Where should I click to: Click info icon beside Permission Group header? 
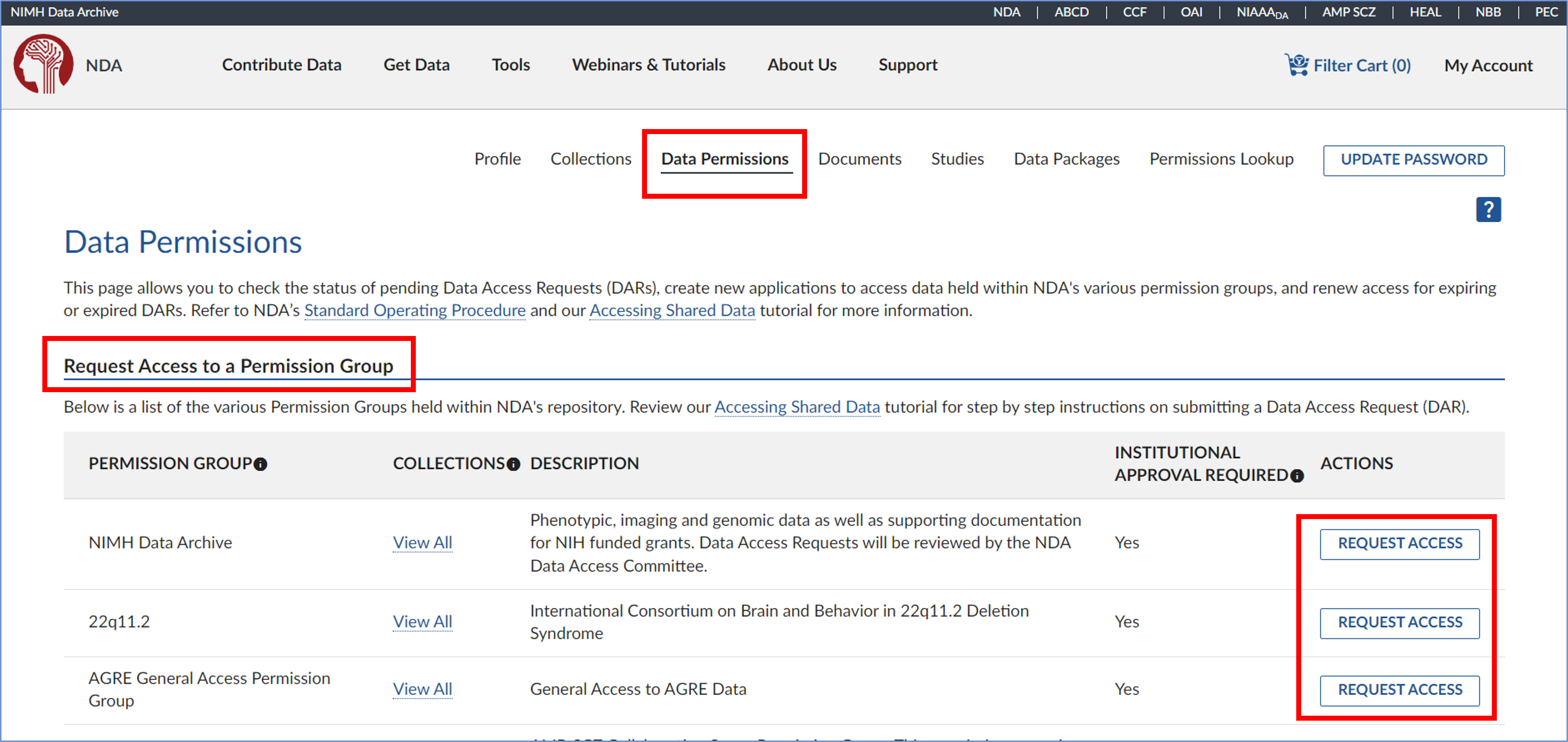click(260, 465)
